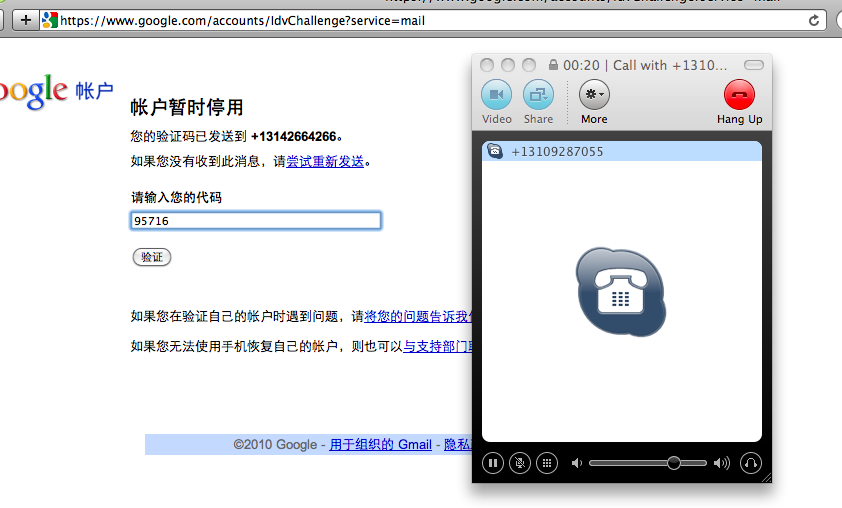Open the headset audio settings icon
The image size is (842, 508).
click(751, 463)
